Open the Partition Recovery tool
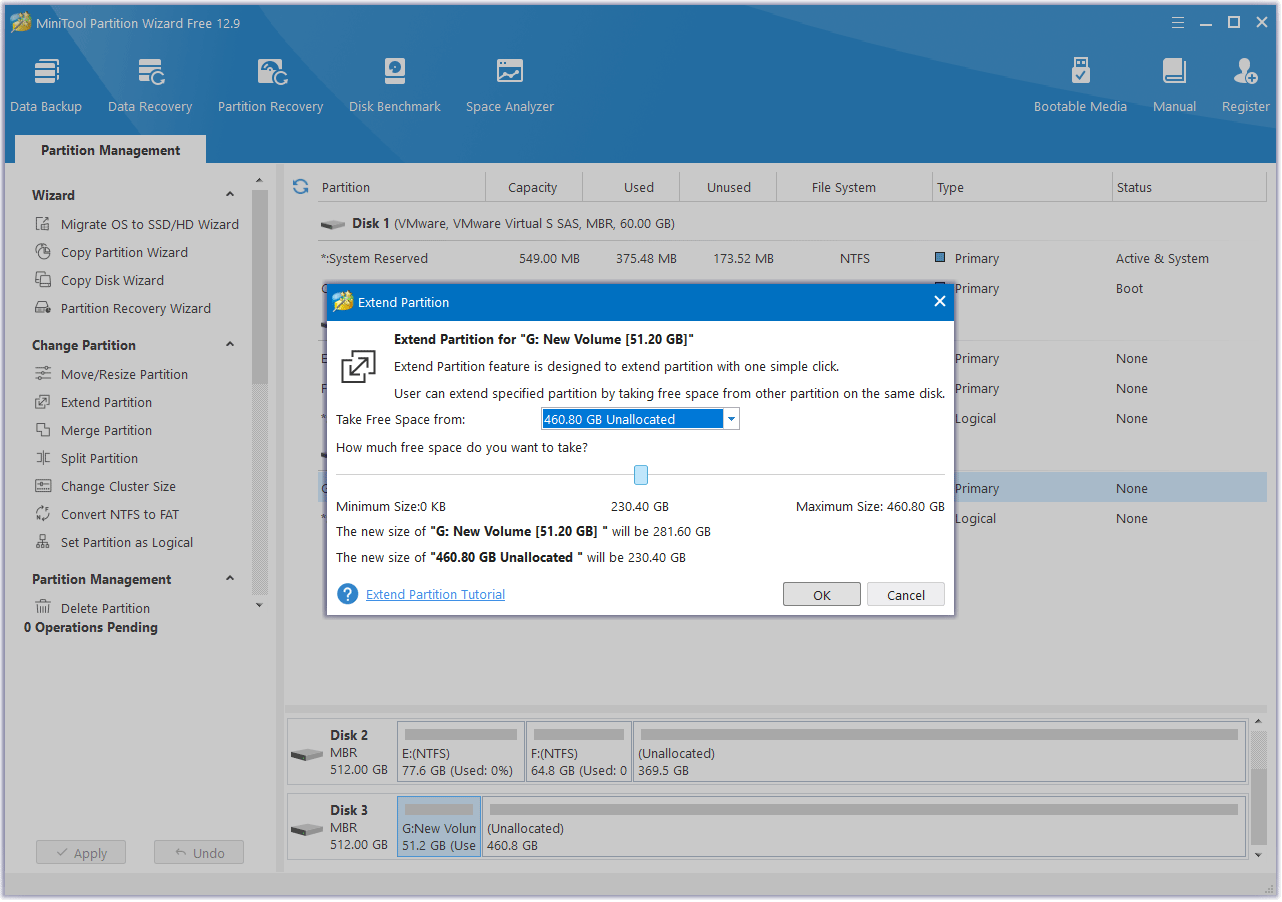This screenshot has width=1282, height=902. click(270, 85)
